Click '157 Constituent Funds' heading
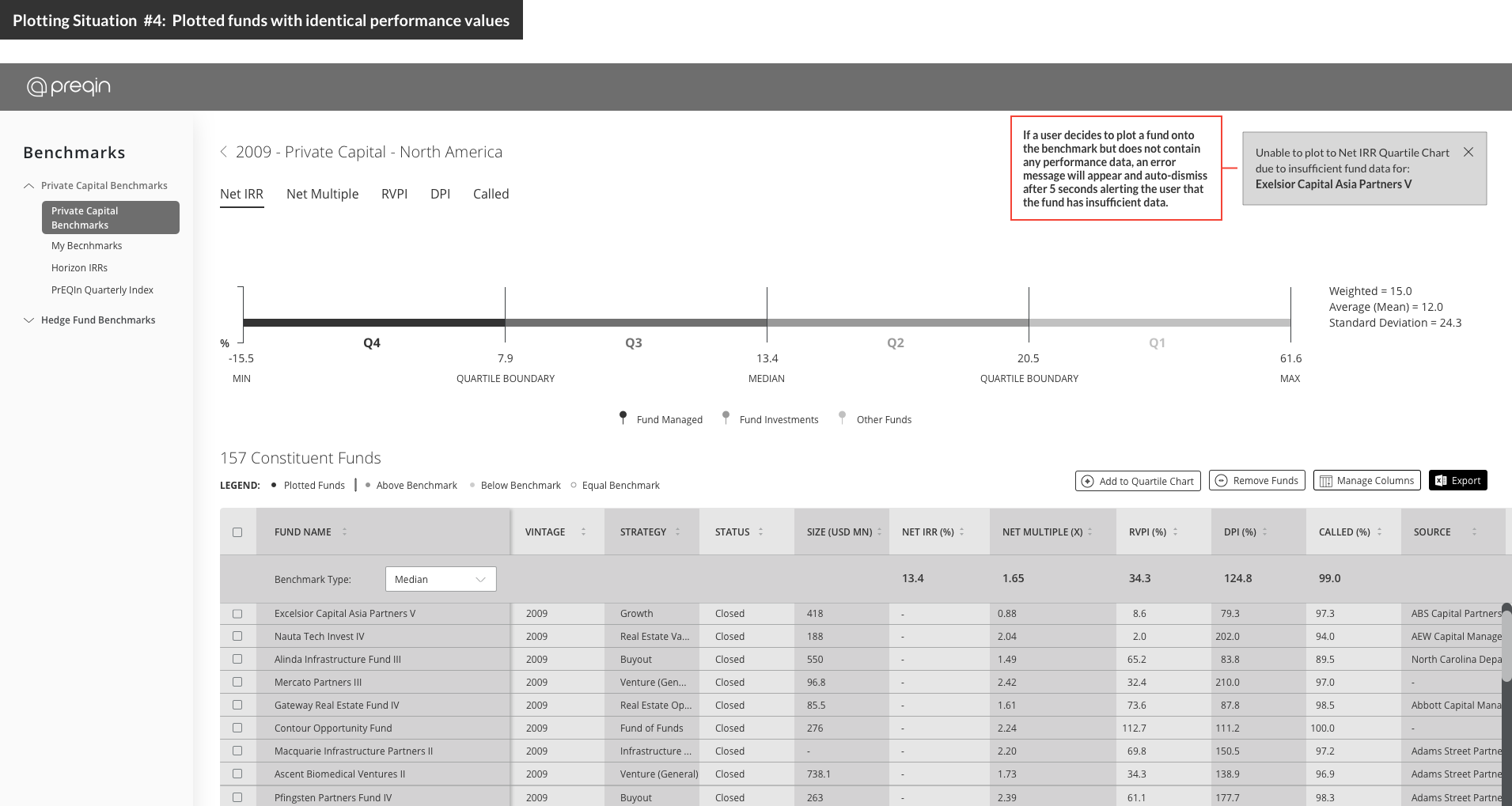The image size is (1512, 806). point(301,458)
